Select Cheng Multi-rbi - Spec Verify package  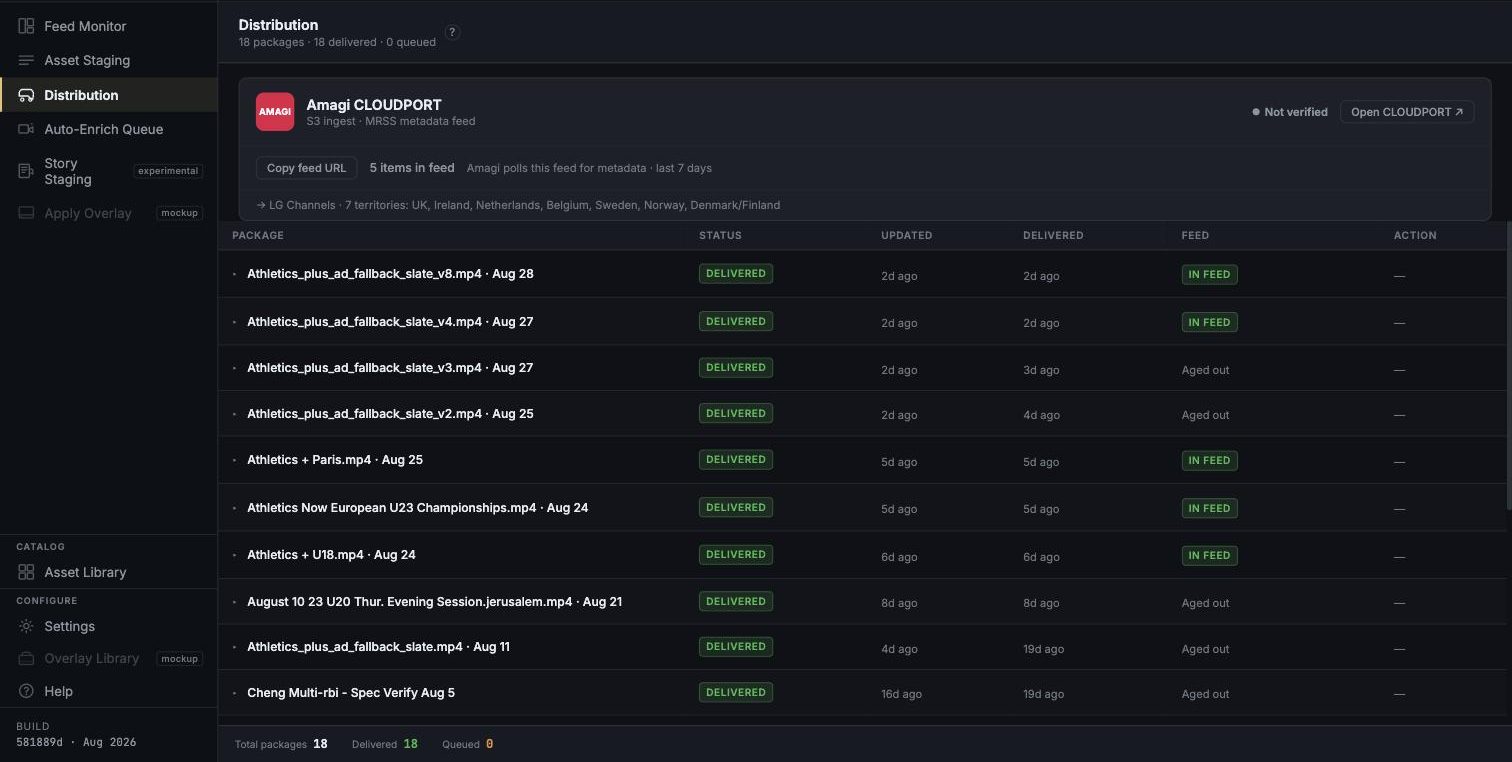(x=351, y=693)
